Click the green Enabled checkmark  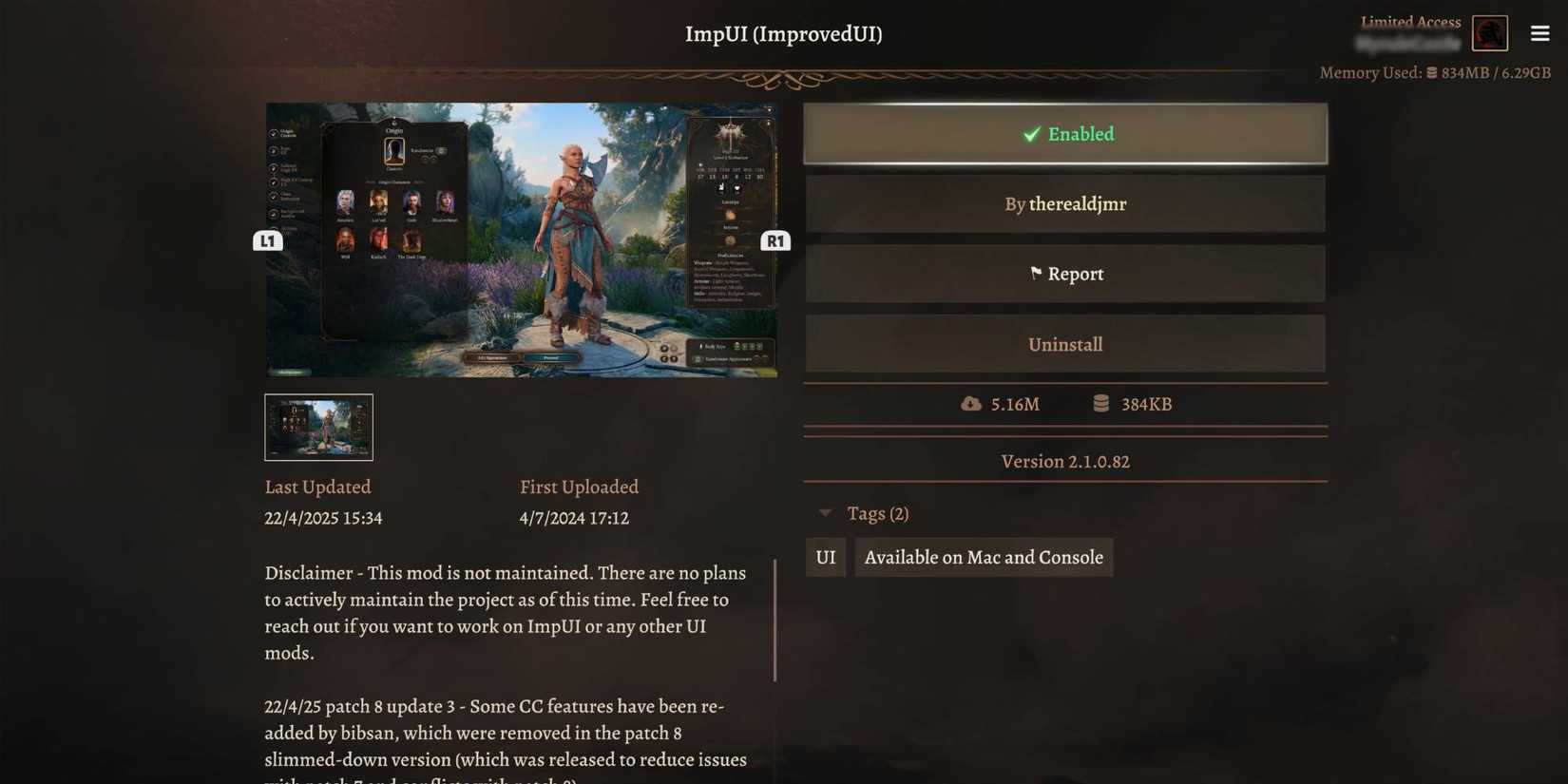click(x=1031, y=135)
